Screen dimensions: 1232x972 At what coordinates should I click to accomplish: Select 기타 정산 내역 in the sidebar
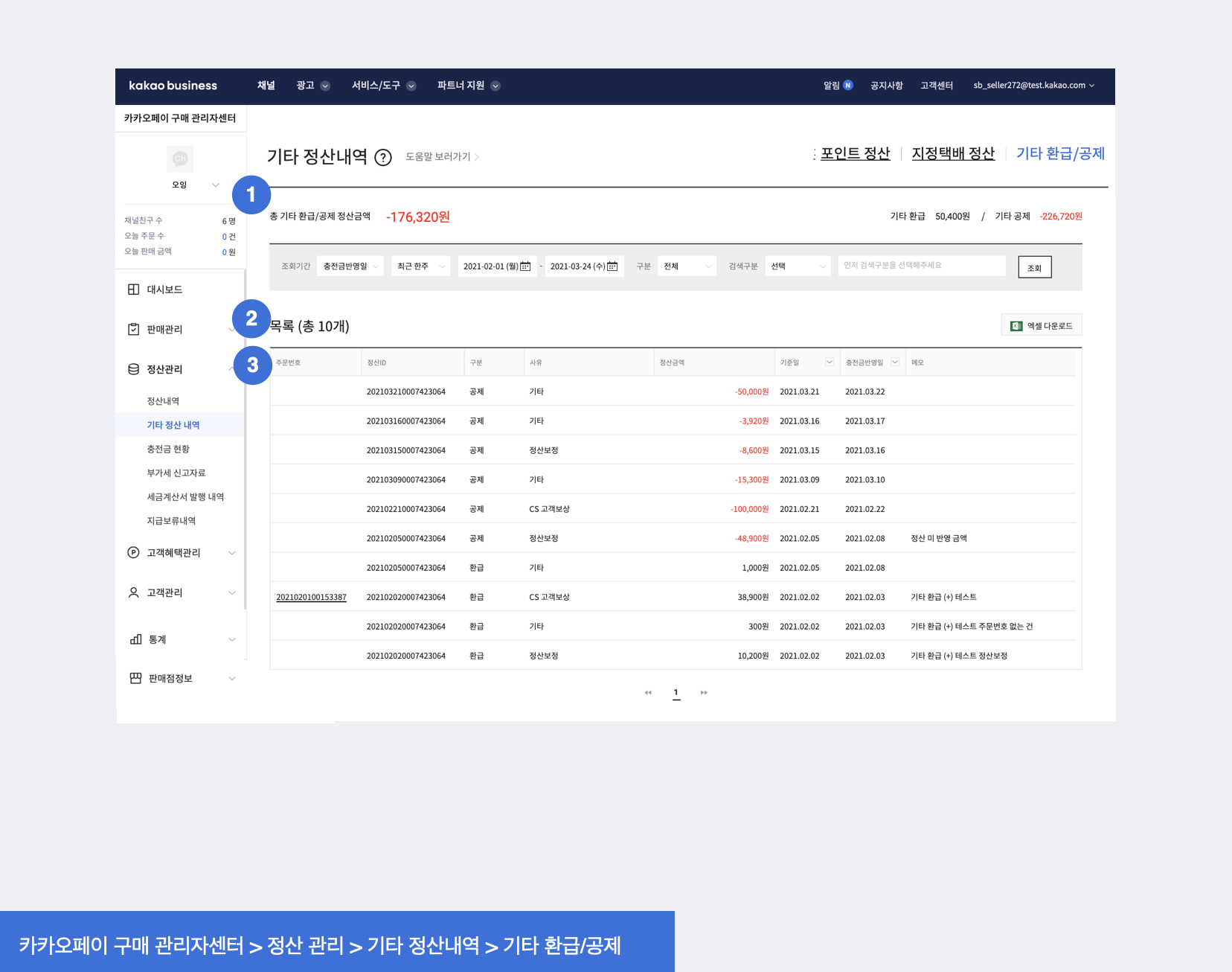tap(173, 425)
